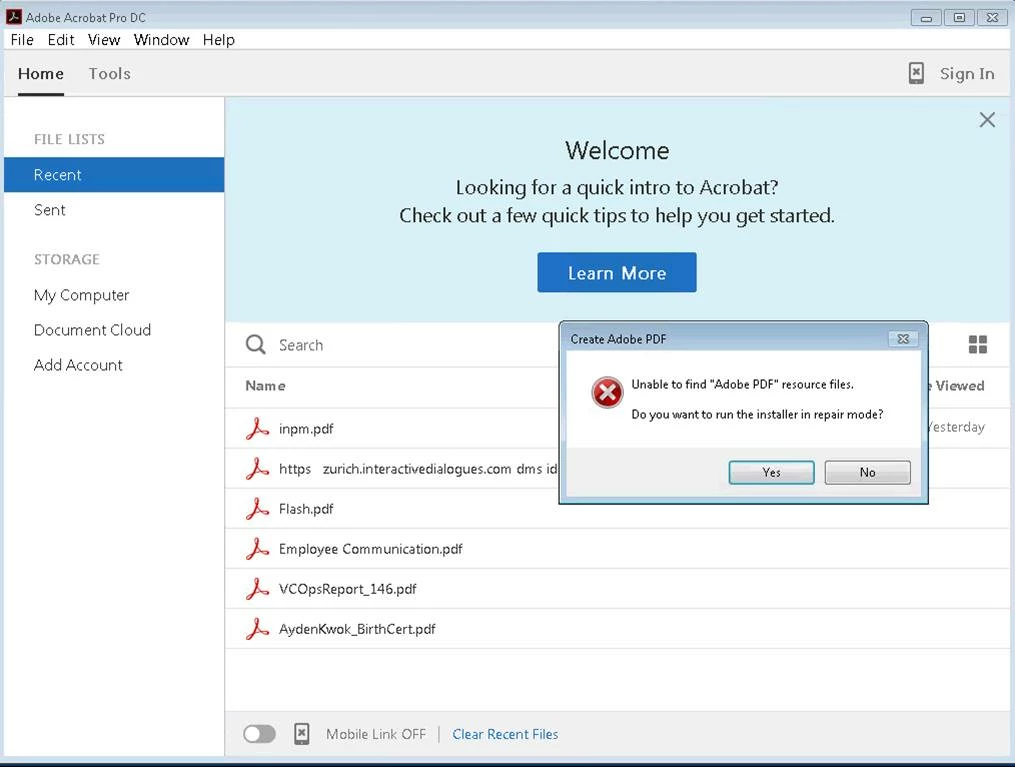1015x767 pixels.
Task: Click the PDF icon beside VCOpsReport_146.pdf
Action: point(257,589)
